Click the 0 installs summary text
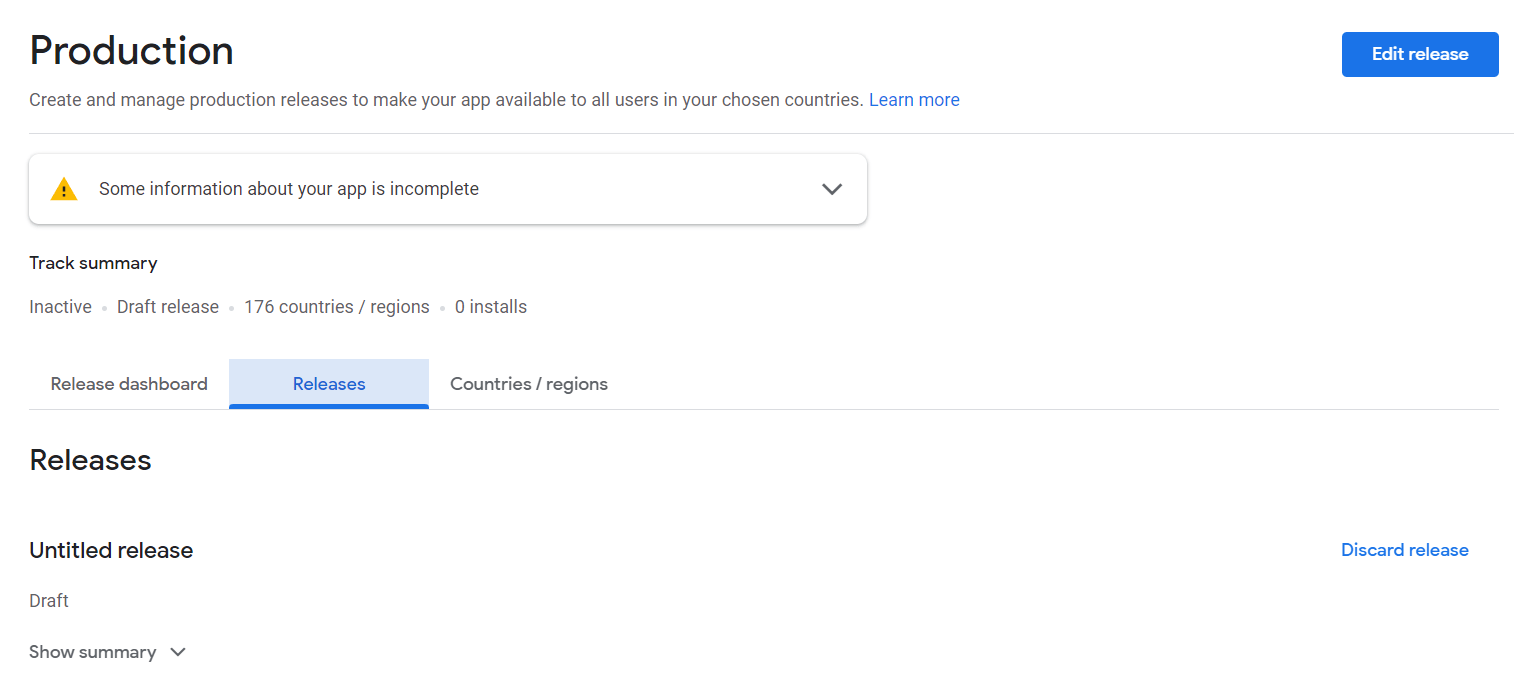 490,307
